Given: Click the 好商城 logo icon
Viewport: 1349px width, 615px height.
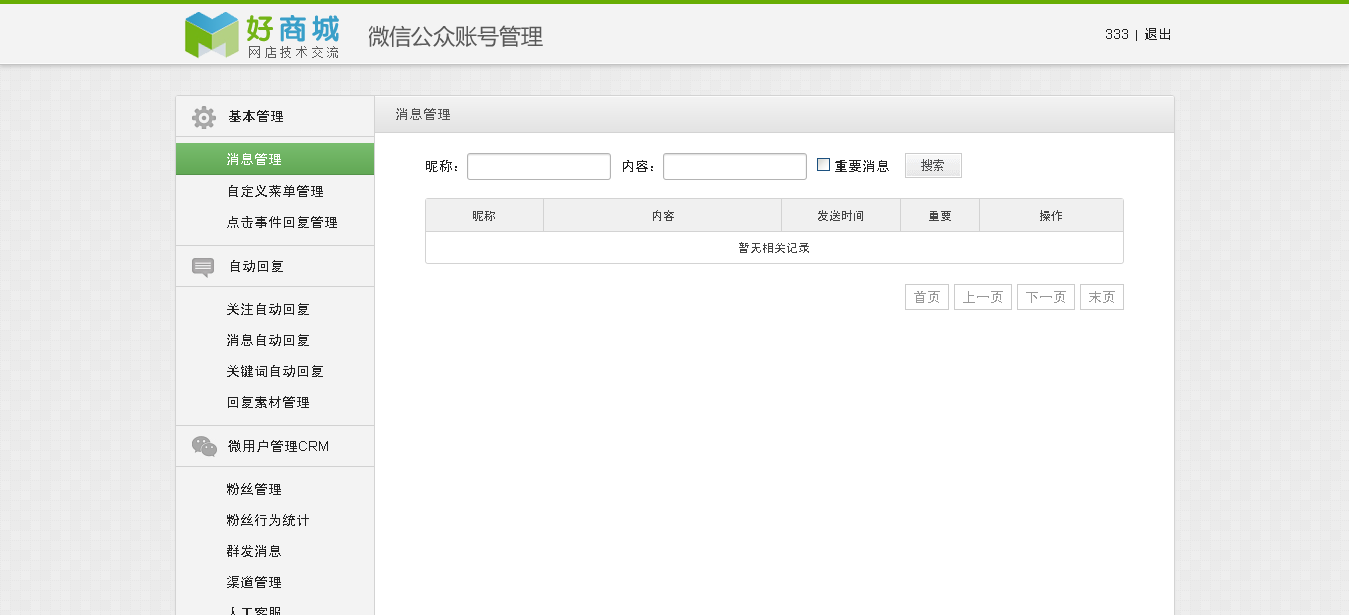Looking at the screenshot, I should coord(211,35).
